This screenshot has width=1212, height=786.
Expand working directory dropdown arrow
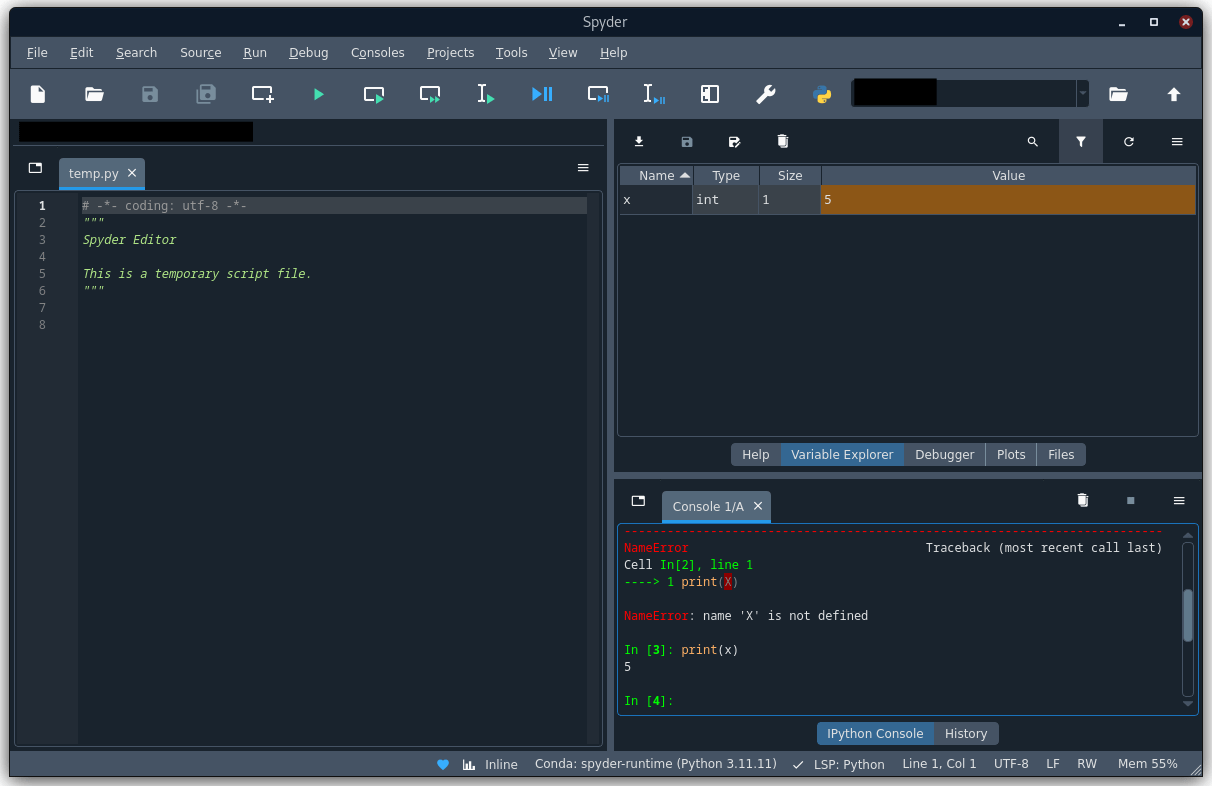tap(1082, 94)
